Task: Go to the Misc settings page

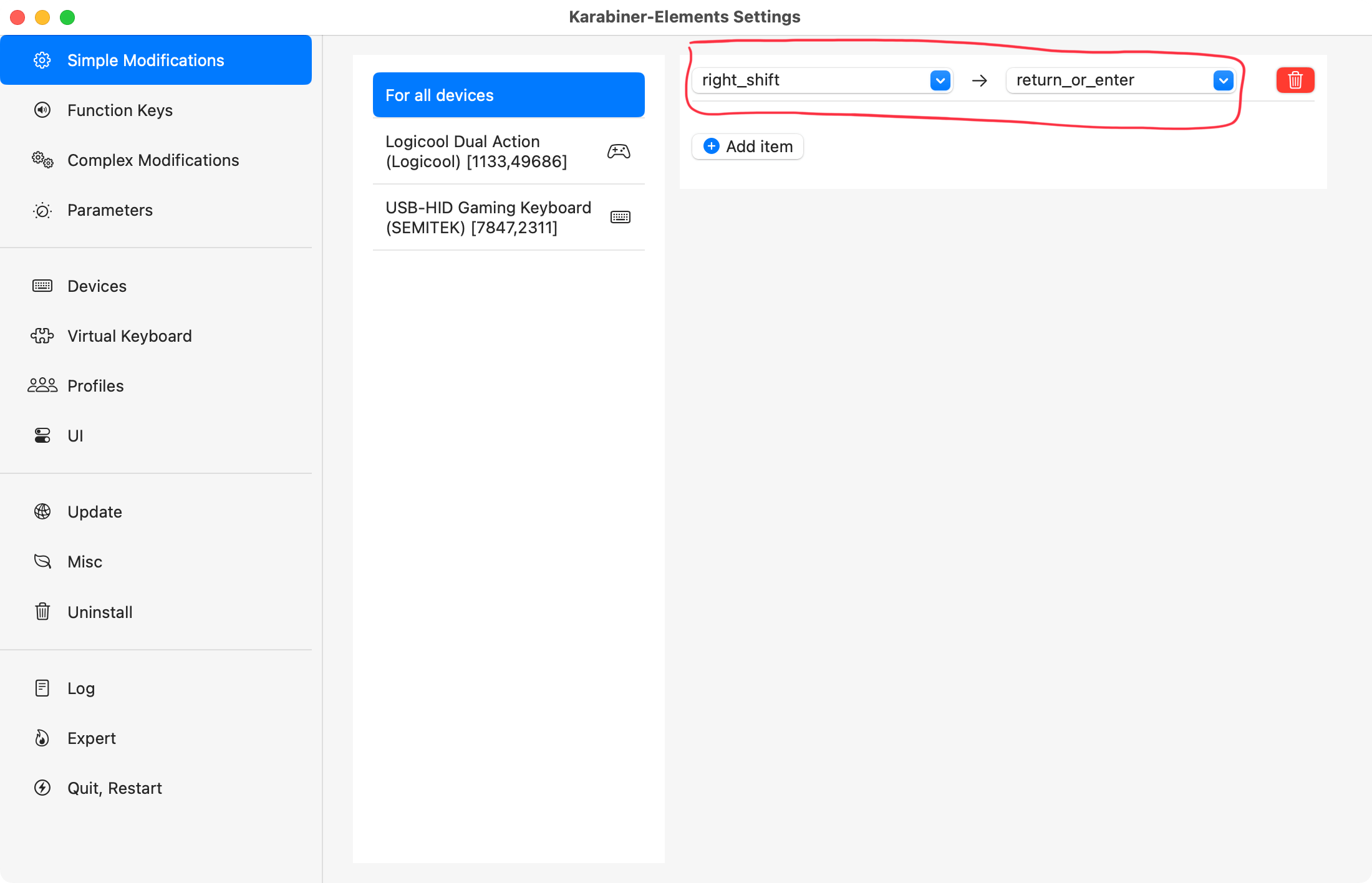Action: (85, 562)
